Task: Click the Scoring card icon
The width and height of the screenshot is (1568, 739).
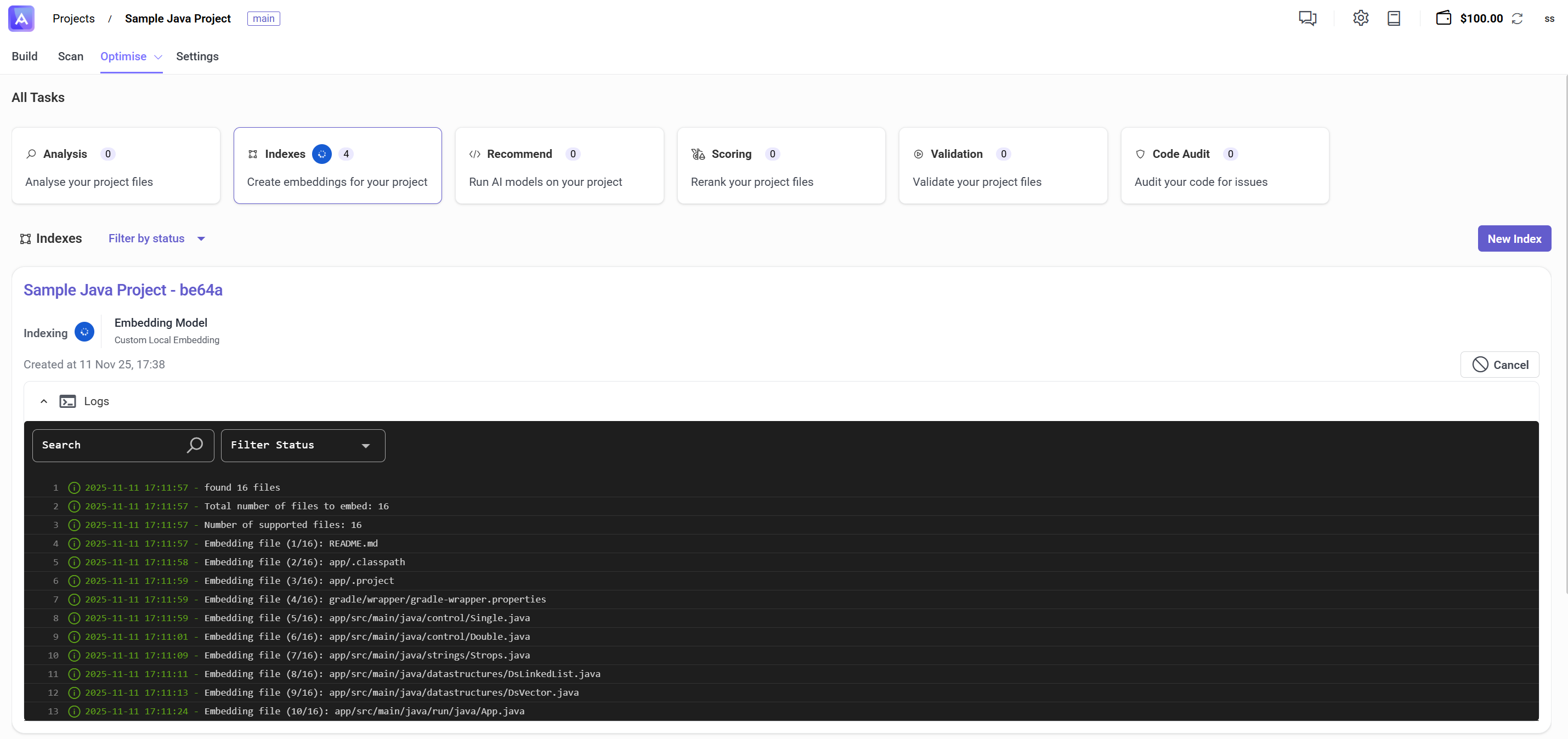Action: coord(698,154)
